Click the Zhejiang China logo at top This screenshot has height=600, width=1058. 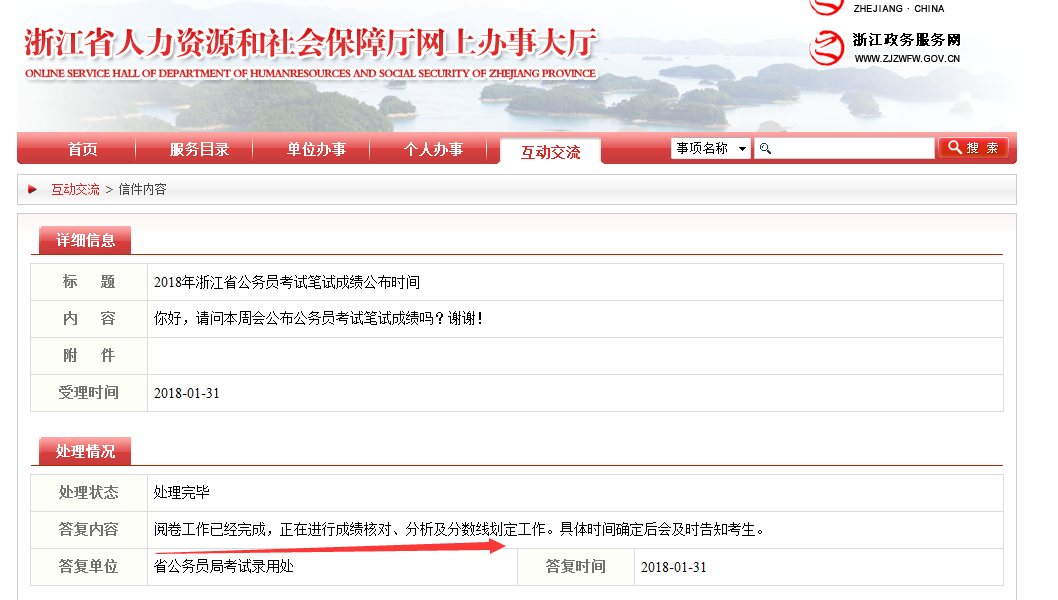(x=827, y=6)
